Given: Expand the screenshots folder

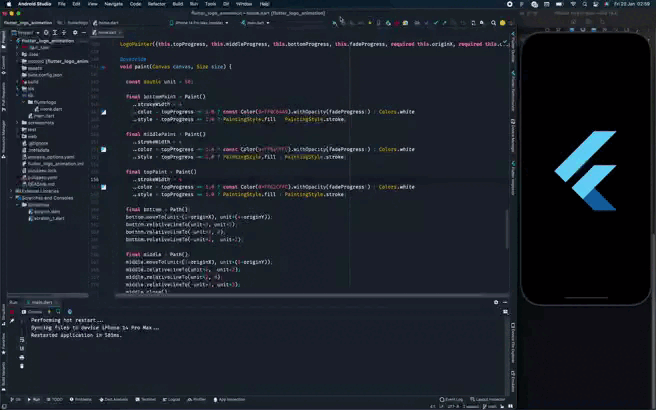Looking at the screenshot, I should 18,123.
